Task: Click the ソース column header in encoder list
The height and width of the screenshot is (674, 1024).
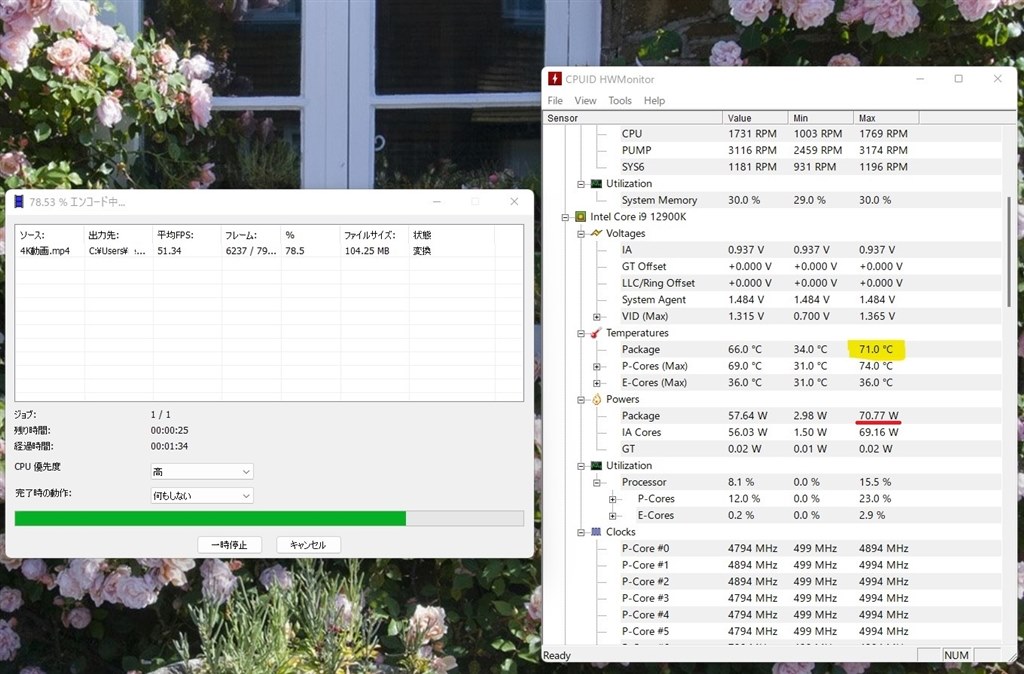Action: click(x=50, y=234)
